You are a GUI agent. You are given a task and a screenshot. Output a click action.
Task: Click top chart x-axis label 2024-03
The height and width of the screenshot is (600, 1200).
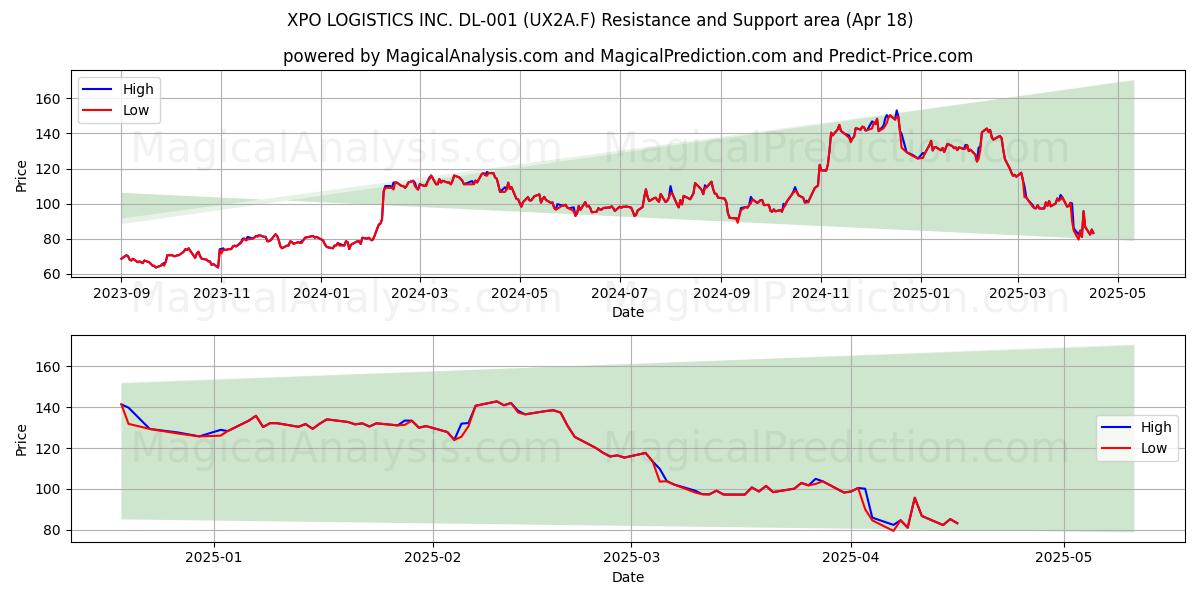click(419, 294)
